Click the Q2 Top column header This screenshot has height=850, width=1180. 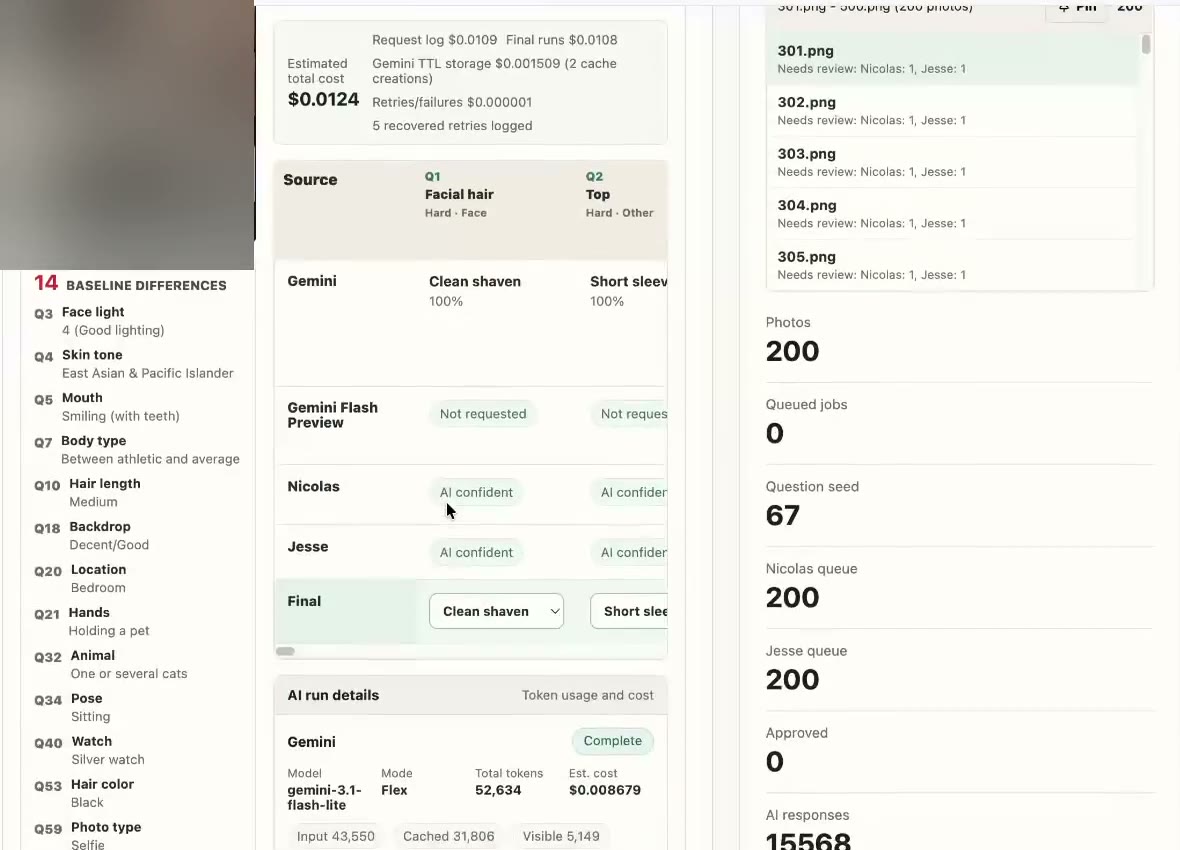619,194
